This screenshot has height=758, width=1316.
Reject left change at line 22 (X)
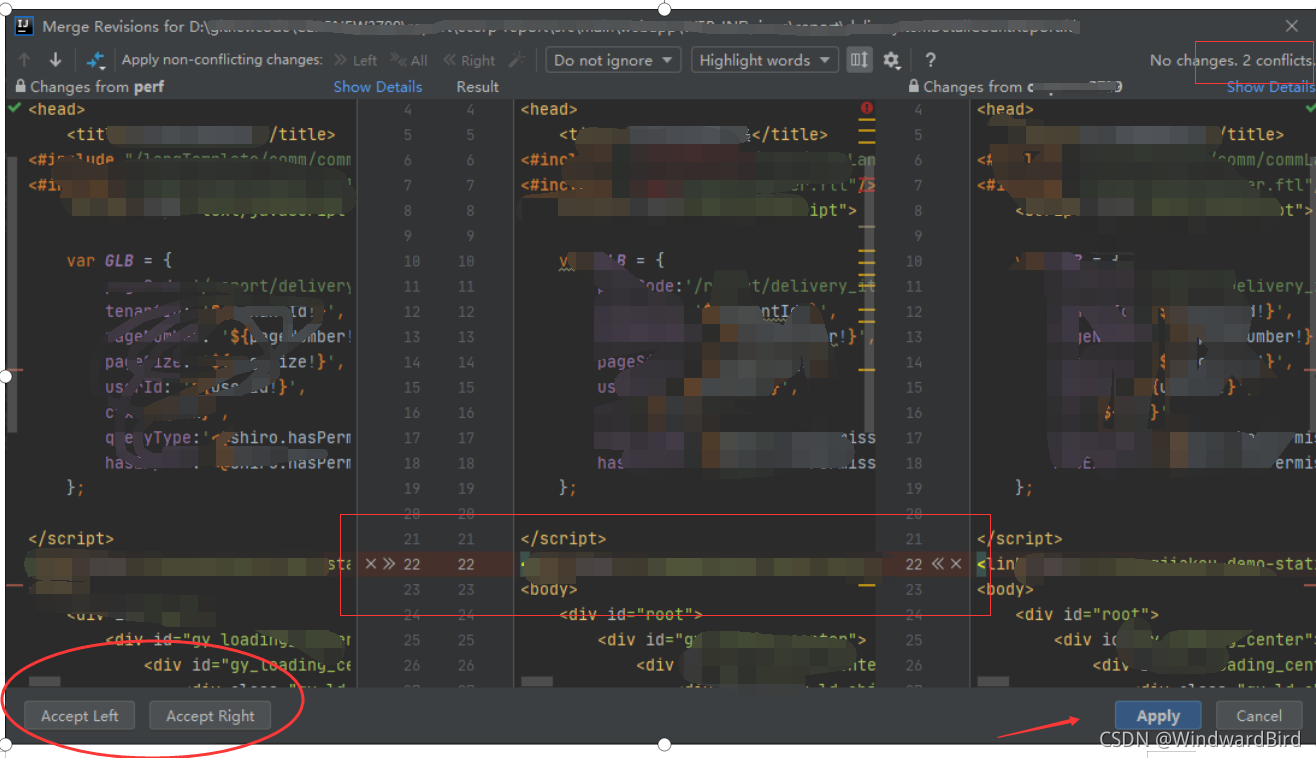pos(371,564)
